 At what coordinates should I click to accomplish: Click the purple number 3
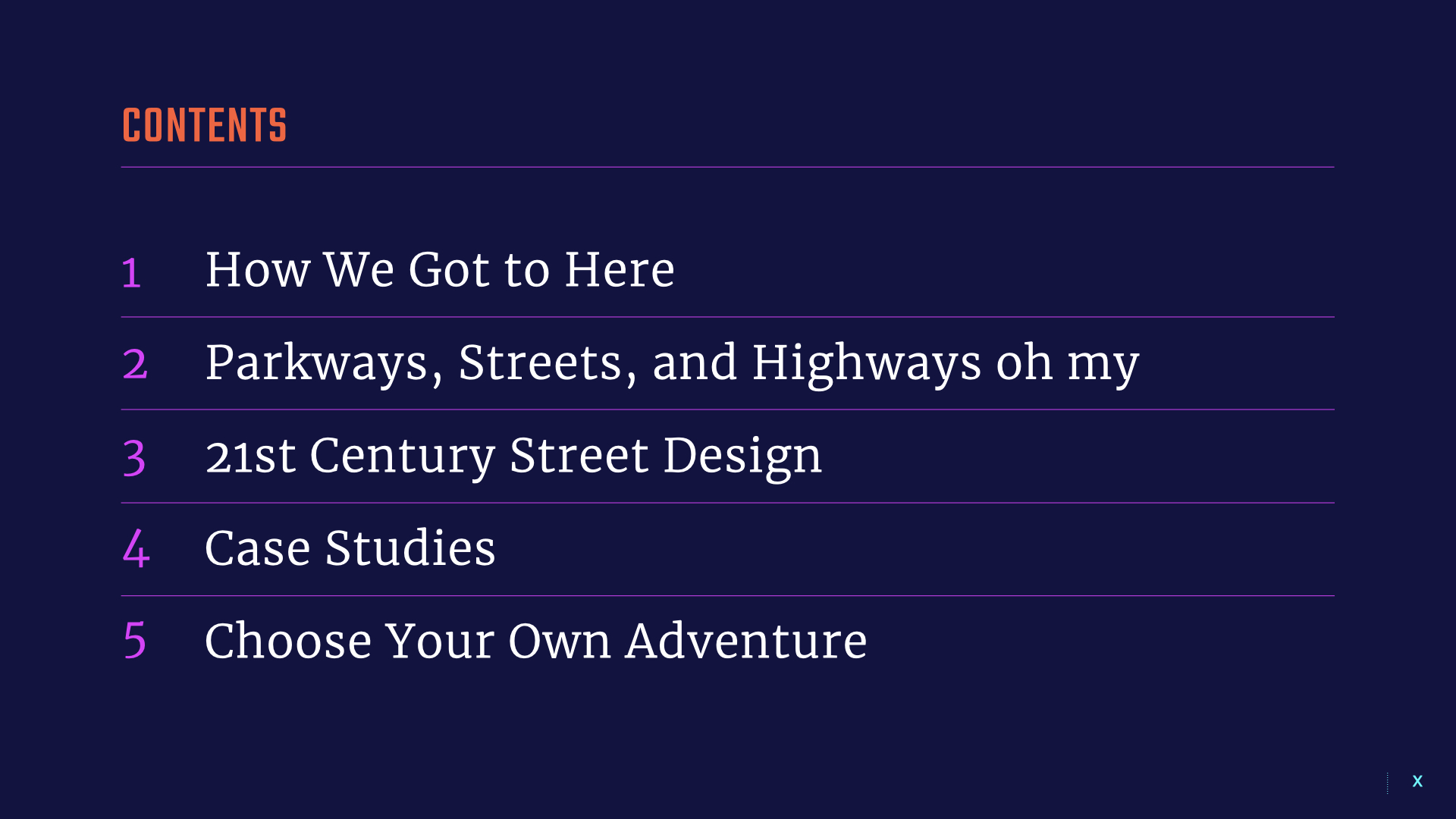pyautogui.click(x=134, y=458)
